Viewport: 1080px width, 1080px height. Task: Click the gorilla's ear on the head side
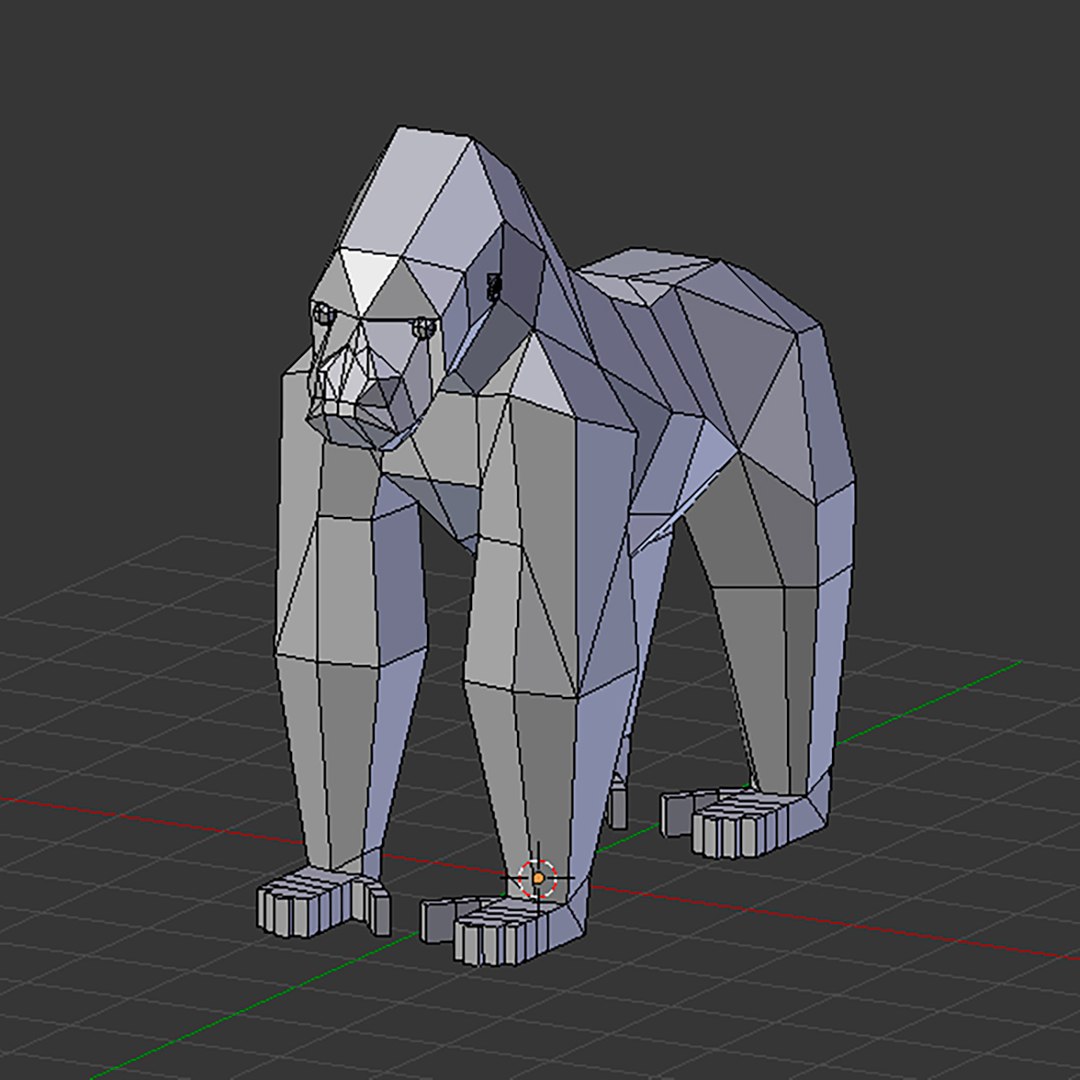[x=494, y=287]
